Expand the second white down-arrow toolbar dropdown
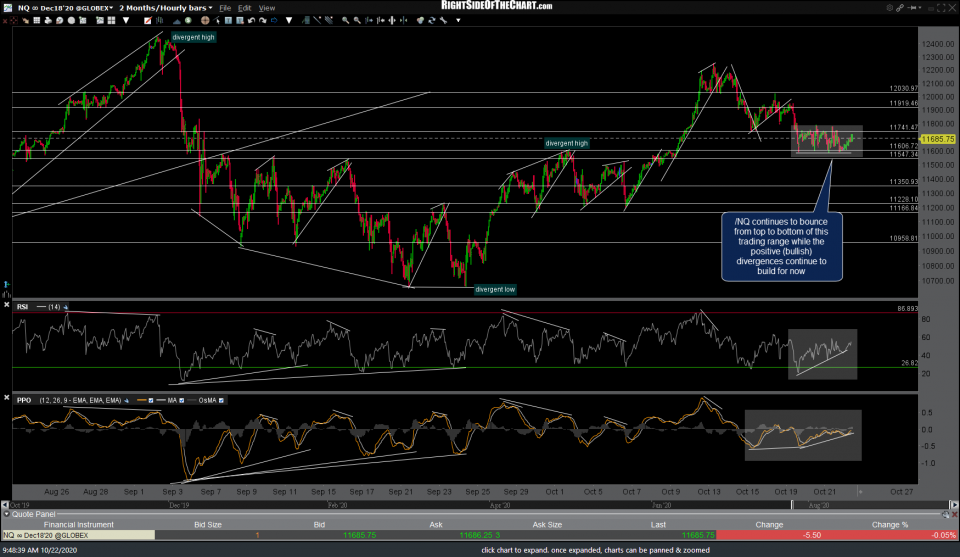The width and height of the screenshot is (960, 557). pos(289,20)
